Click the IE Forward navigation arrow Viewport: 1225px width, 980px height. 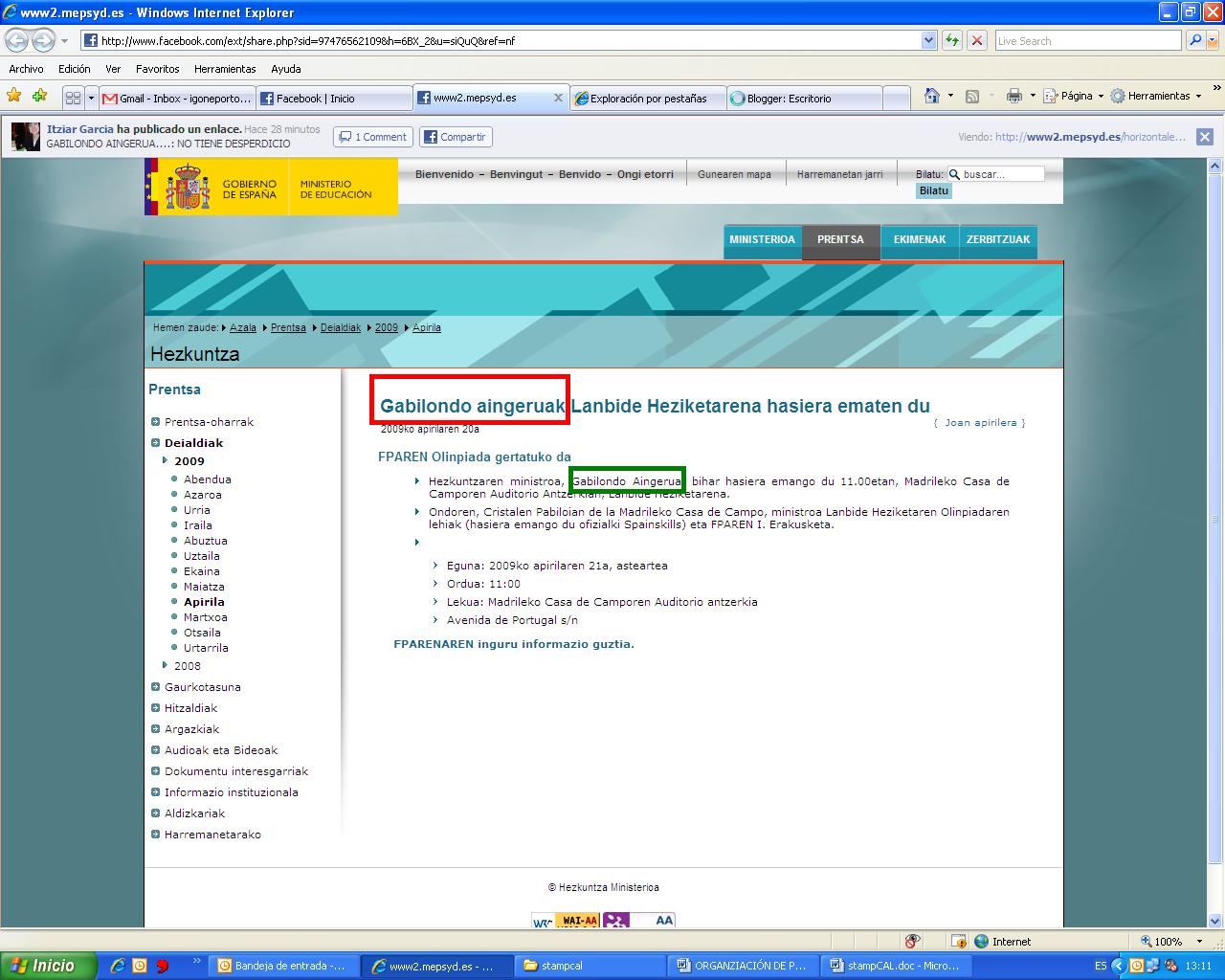point(43,41)
